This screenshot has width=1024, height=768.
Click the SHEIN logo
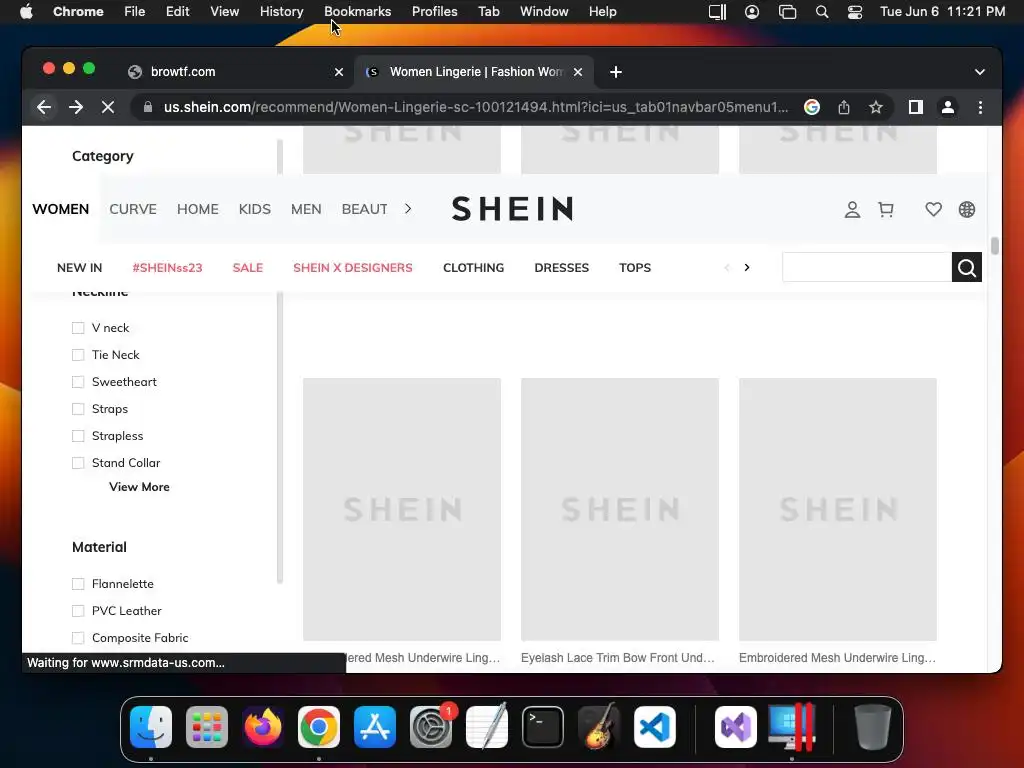(513, 209)
